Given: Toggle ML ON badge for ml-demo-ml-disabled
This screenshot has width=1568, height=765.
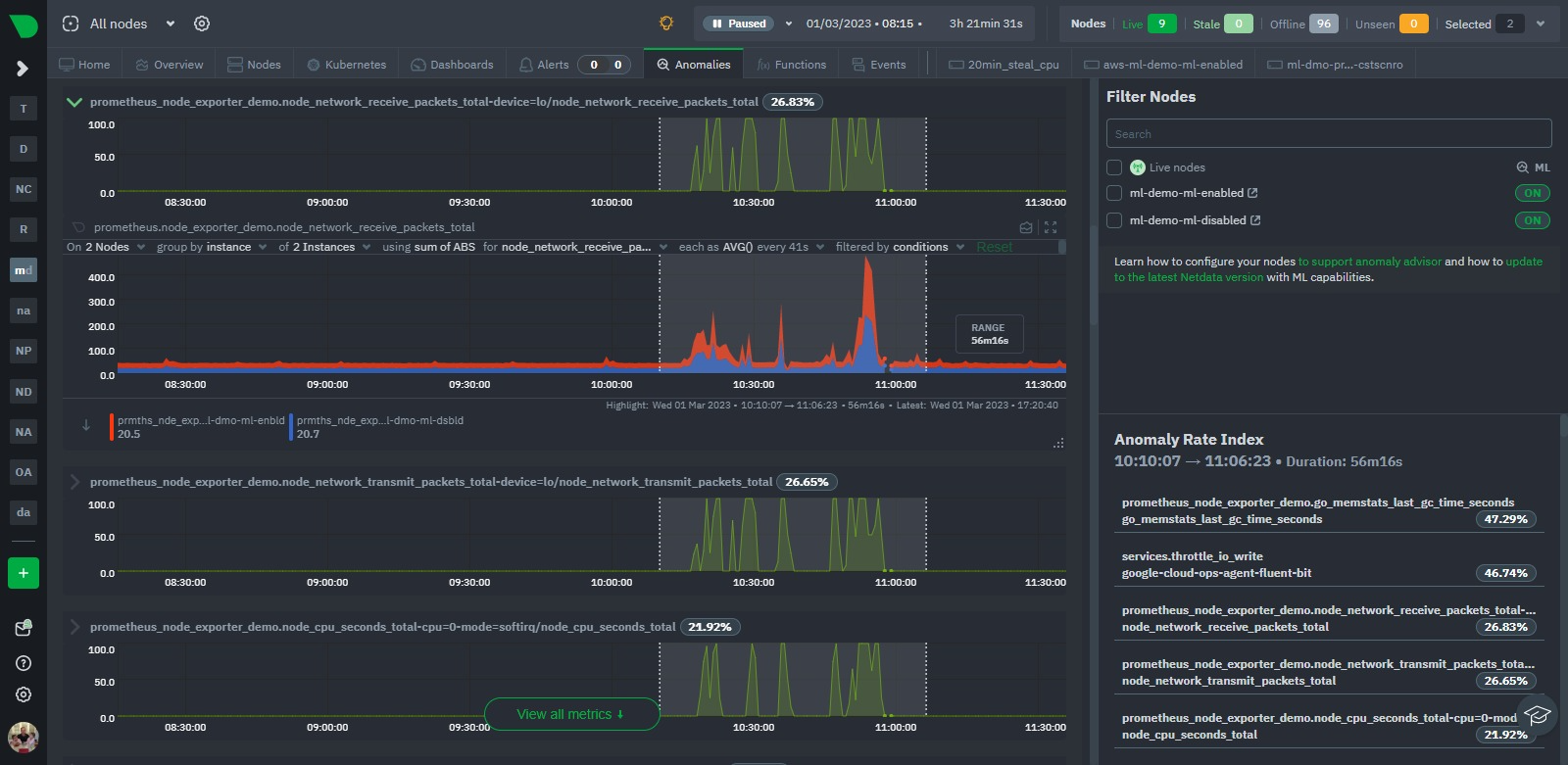Looking at the screenshot, I should [1533, 220].
